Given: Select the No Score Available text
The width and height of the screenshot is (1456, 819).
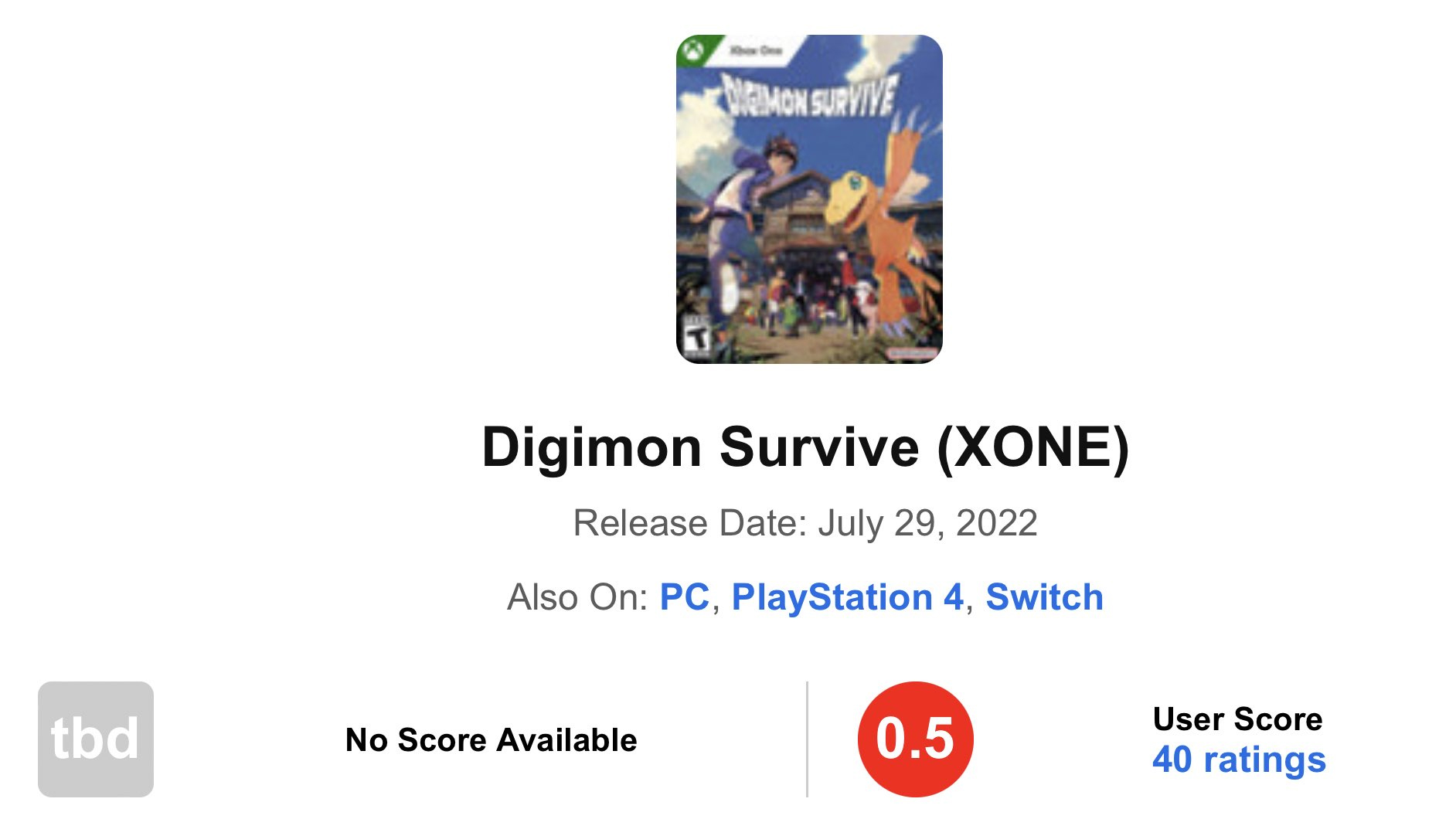Looking at the screenshot, I should 492,739.
